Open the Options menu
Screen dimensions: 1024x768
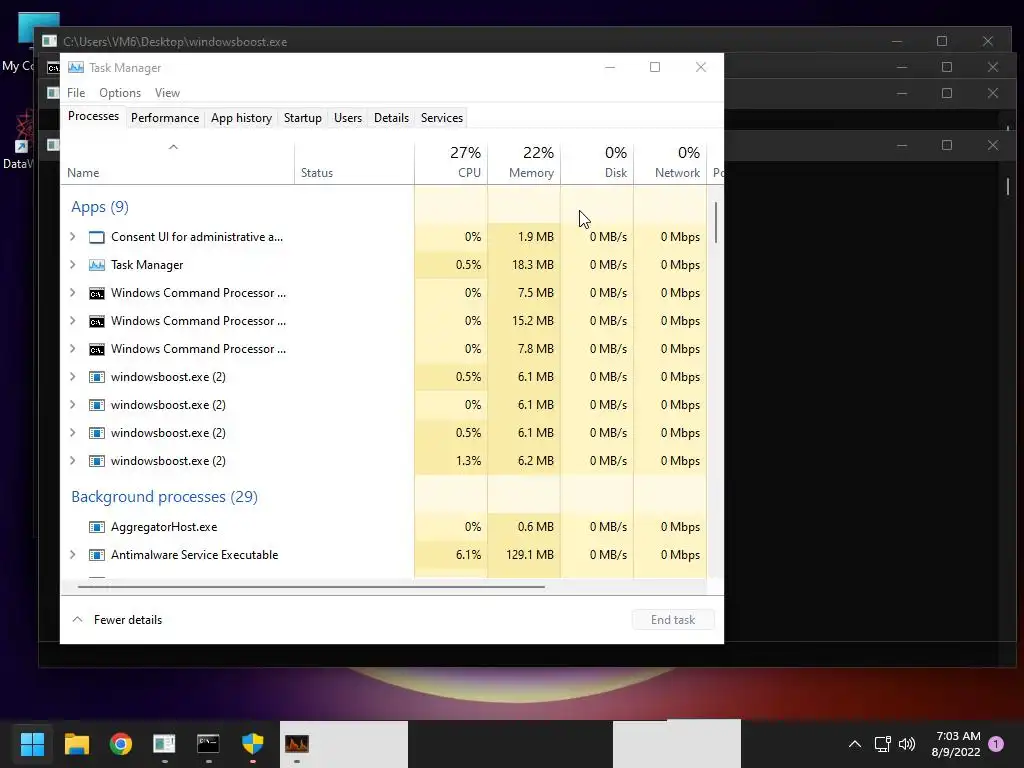tap(120, 93)
